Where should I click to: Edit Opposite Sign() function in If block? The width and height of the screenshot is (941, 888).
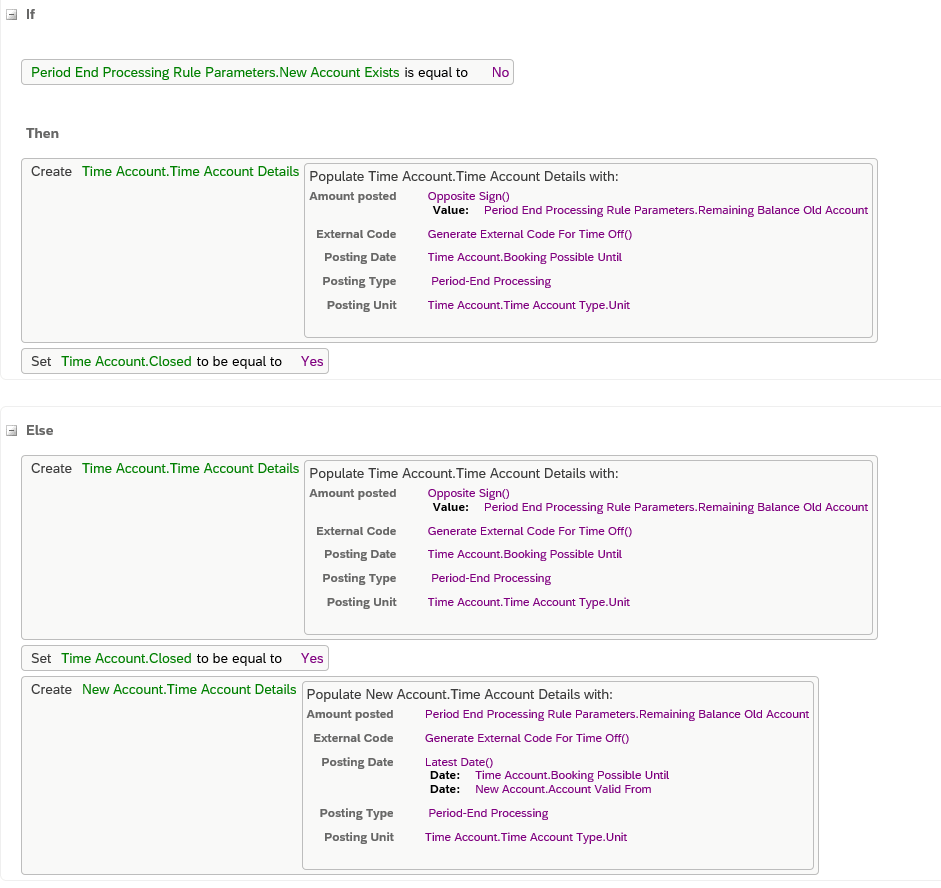click(468, 196)
